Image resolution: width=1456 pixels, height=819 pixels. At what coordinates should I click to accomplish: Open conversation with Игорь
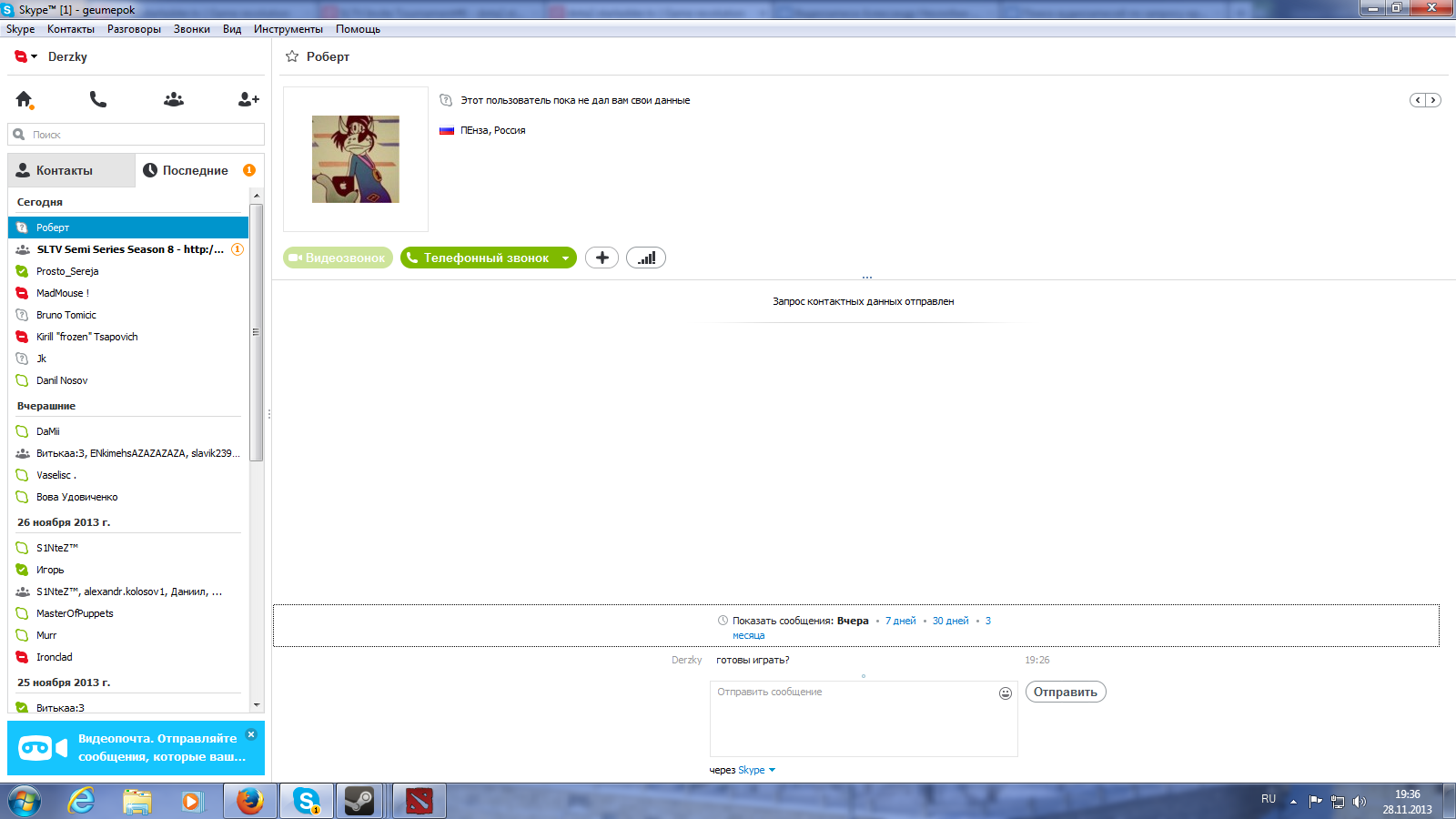click(128, 570)
